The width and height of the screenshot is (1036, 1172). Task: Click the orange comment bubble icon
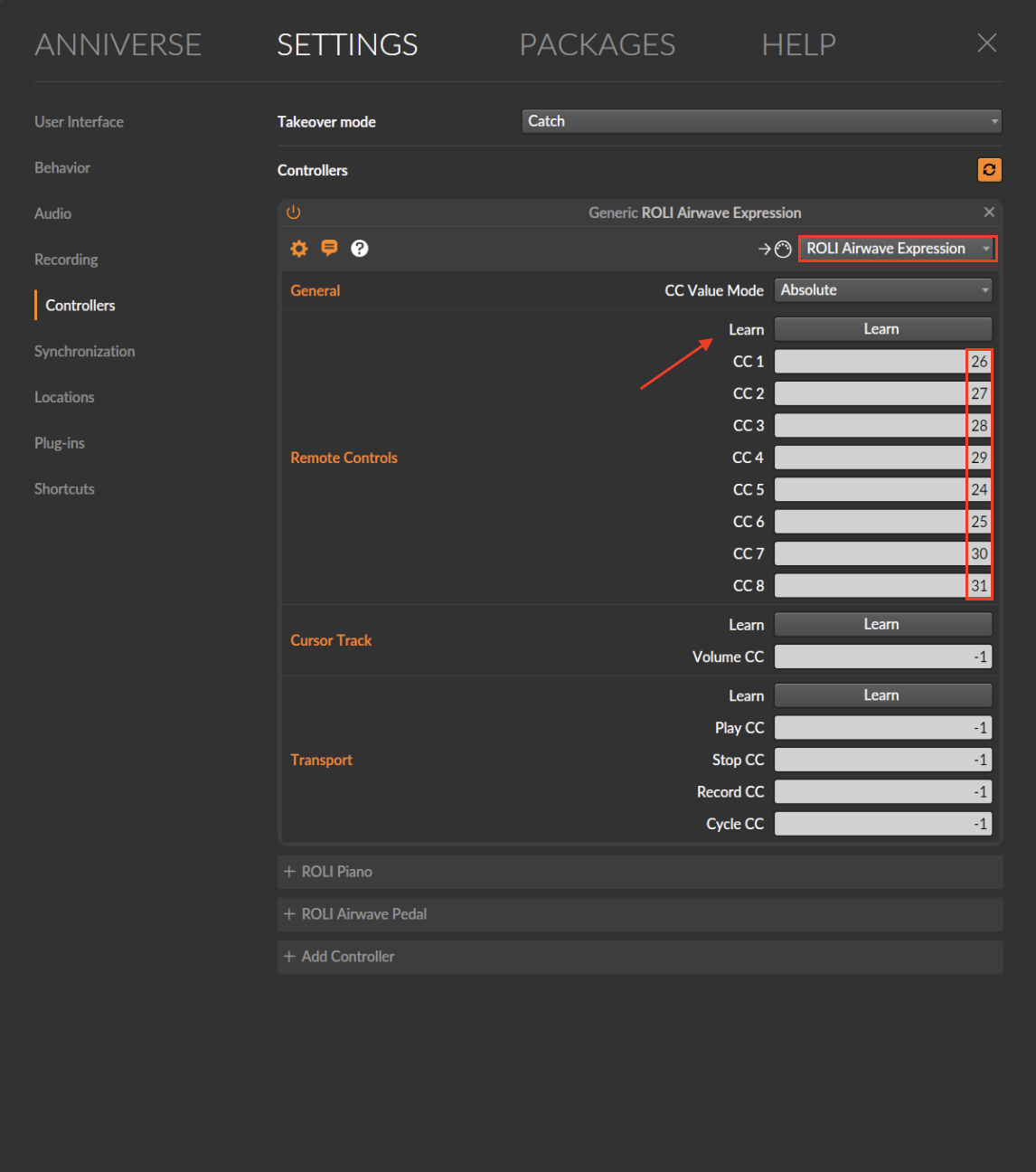[x=329, y=248]
